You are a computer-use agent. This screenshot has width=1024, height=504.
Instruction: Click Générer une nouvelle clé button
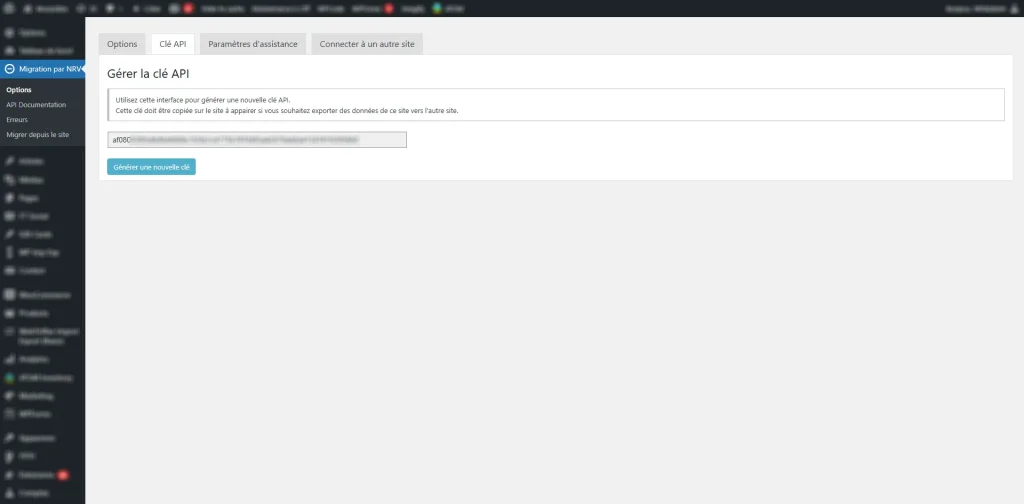coord(152,167)
